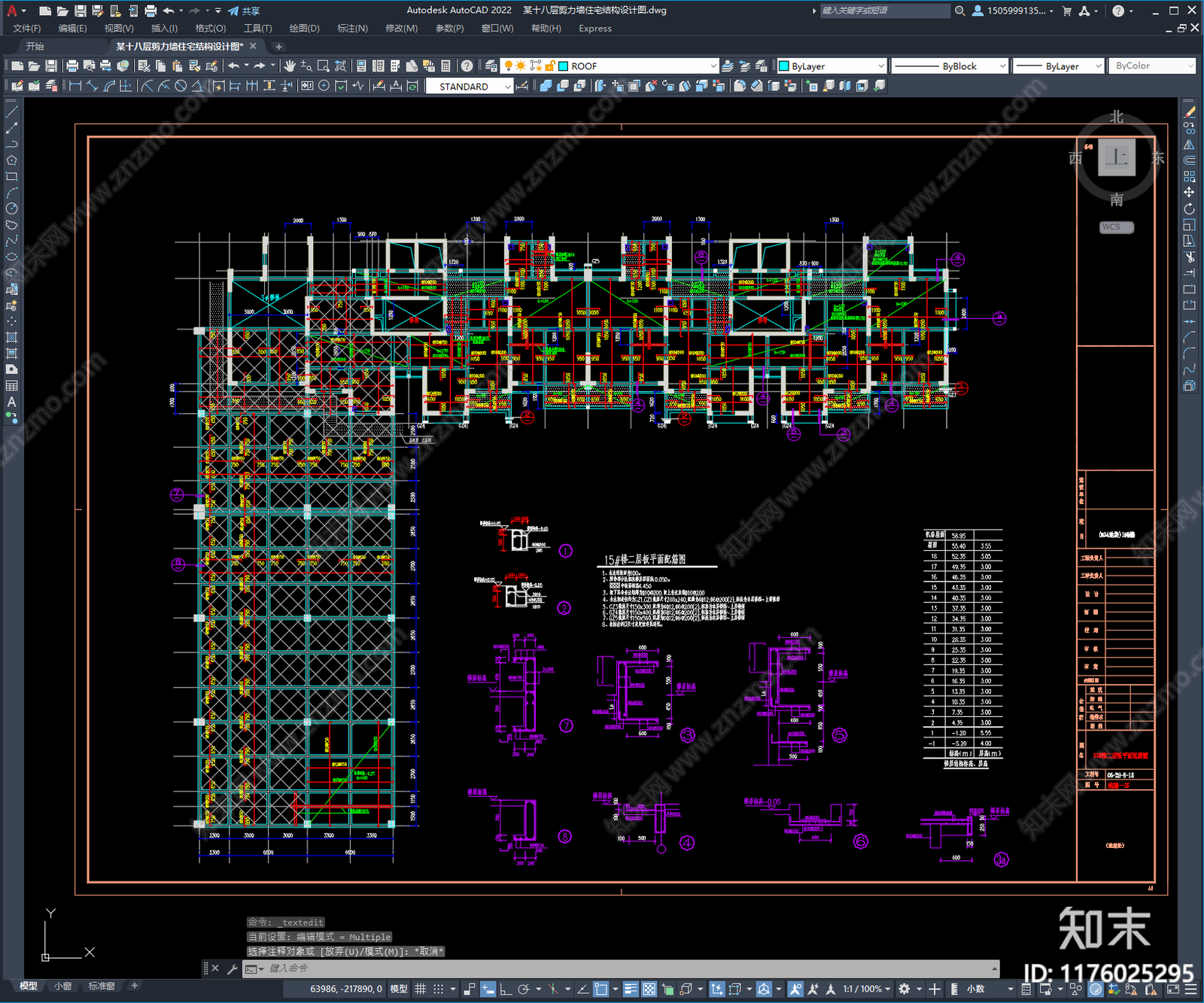Open the Layer Properties manager icon
1204x1003 pixels.
pos(490,66)
